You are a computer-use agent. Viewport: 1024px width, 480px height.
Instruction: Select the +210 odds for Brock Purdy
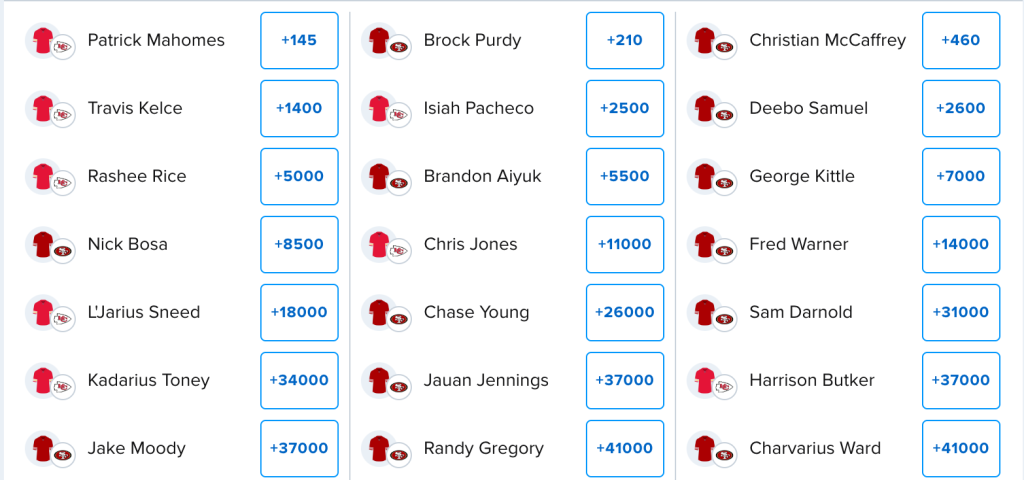625,40
